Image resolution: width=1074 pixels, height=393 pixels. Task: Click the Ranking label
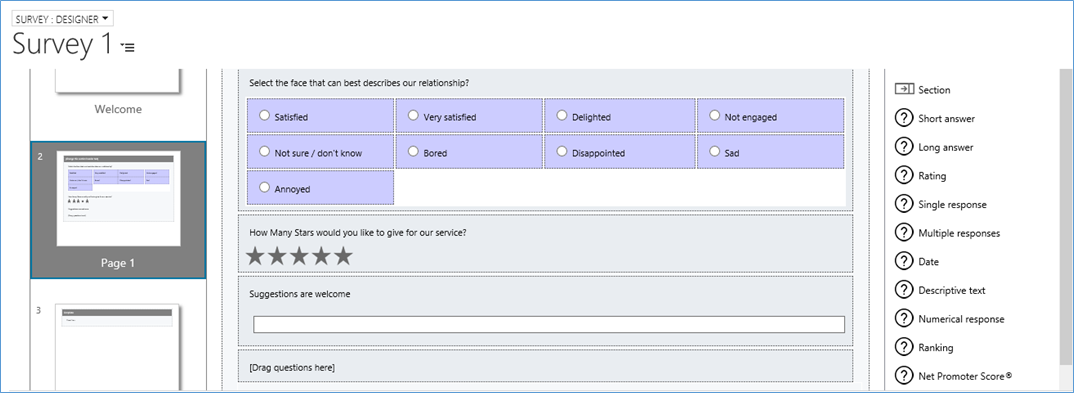coord(936,348)
